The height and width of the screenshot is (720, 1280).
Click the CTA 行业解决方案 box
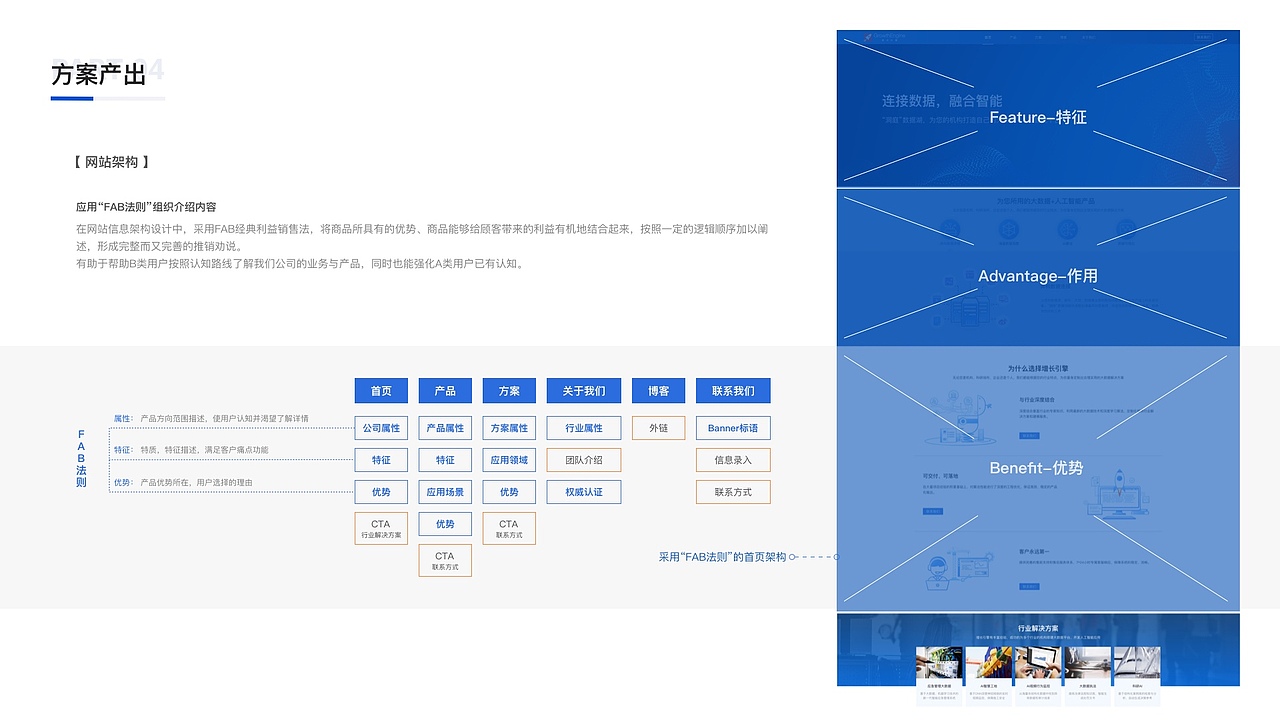coord(380,527)
